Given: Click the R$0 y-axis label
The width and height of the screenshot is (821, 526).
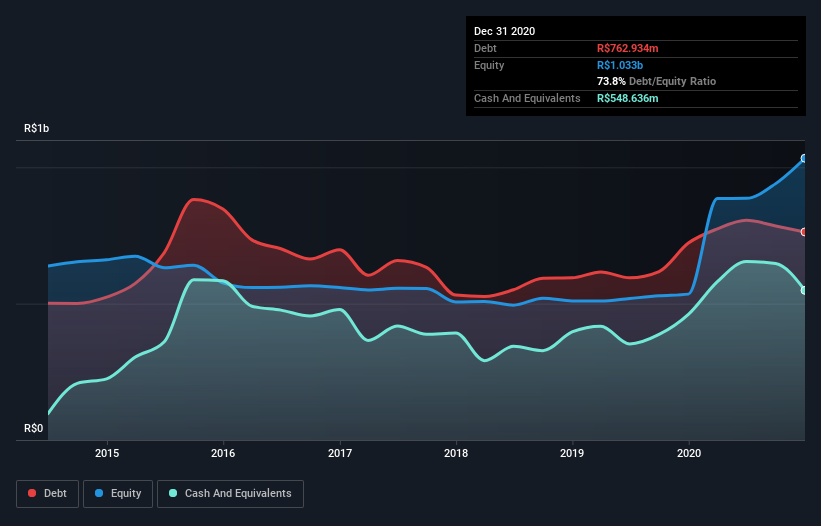Looking at the screenshot, I should coord(34,428).
